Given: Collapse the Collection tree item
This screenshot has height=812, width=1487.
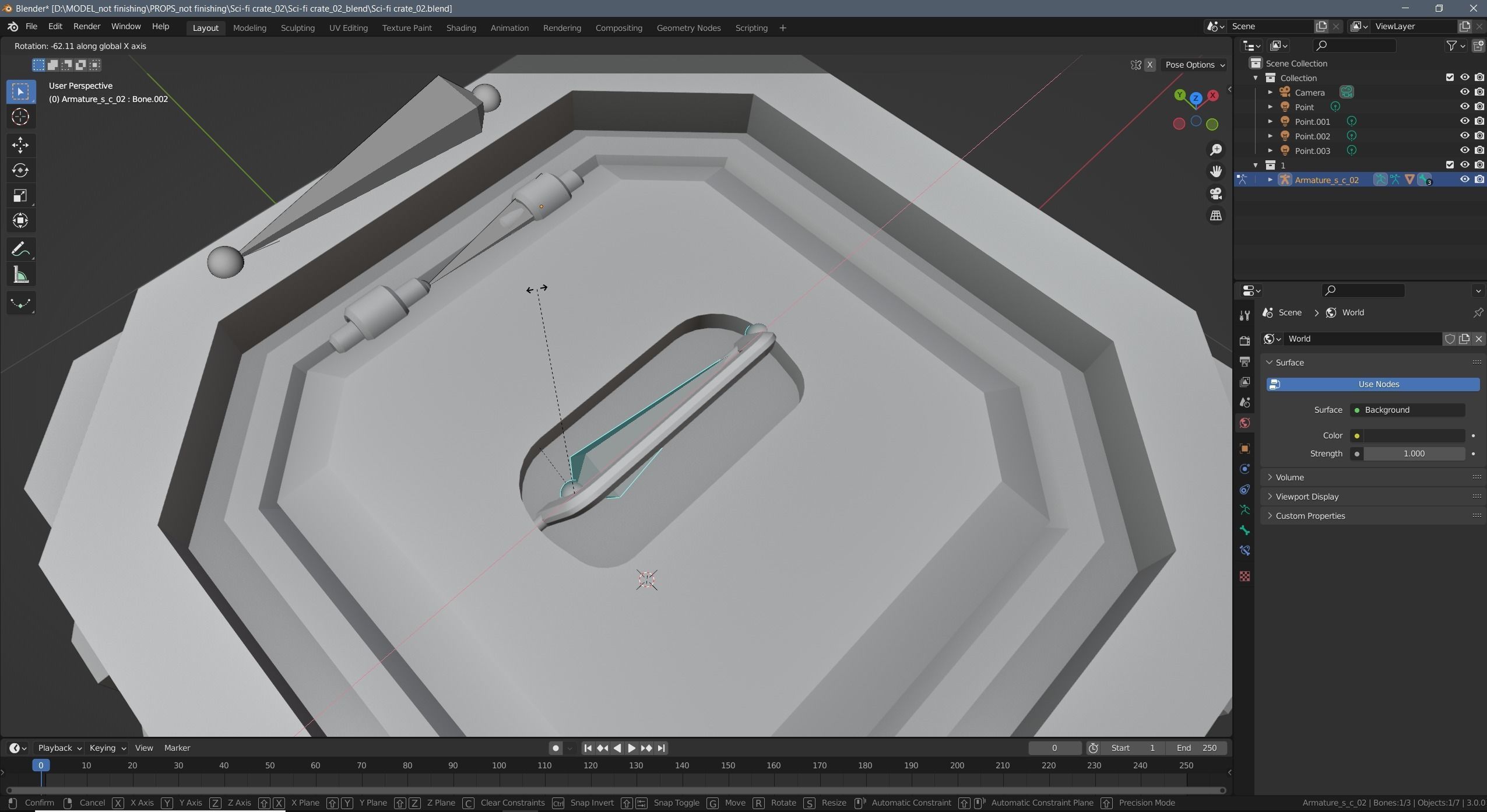Looking at the screenshot, I should pos(1256,78).
